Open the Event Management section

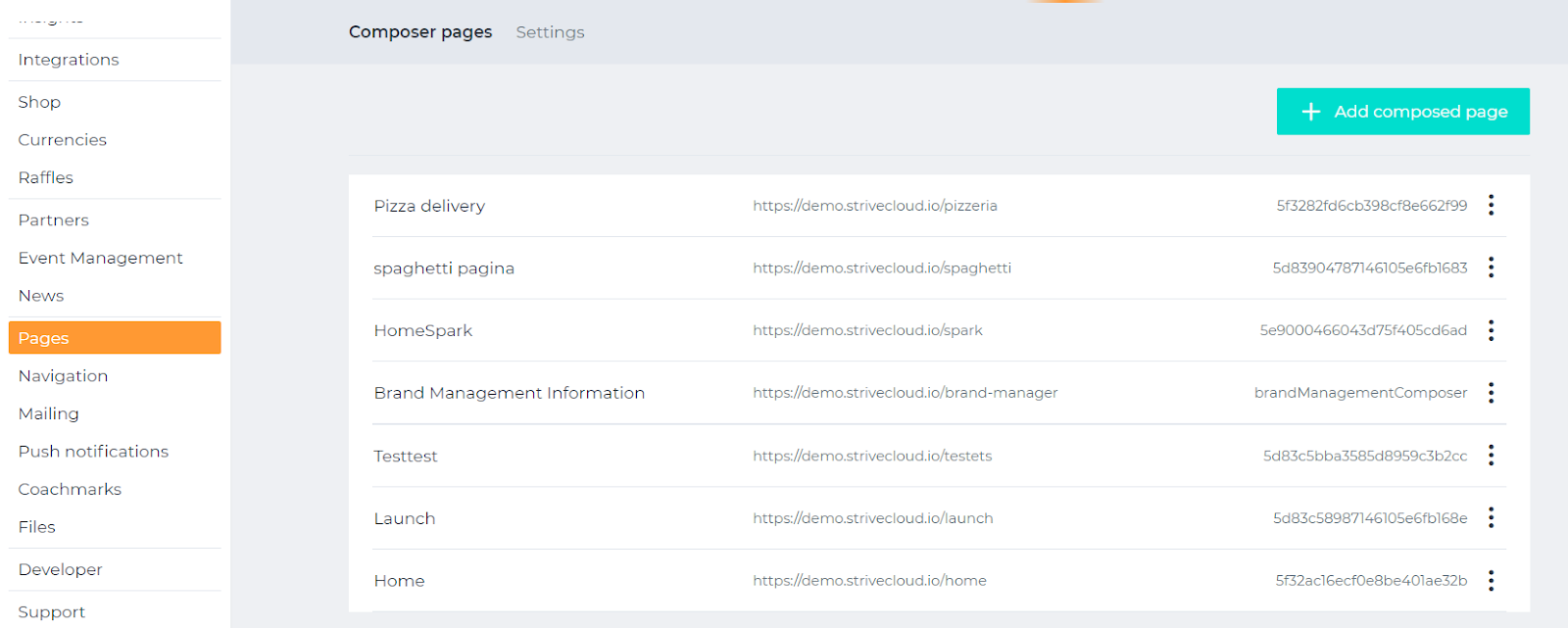(x=100, y=258)
